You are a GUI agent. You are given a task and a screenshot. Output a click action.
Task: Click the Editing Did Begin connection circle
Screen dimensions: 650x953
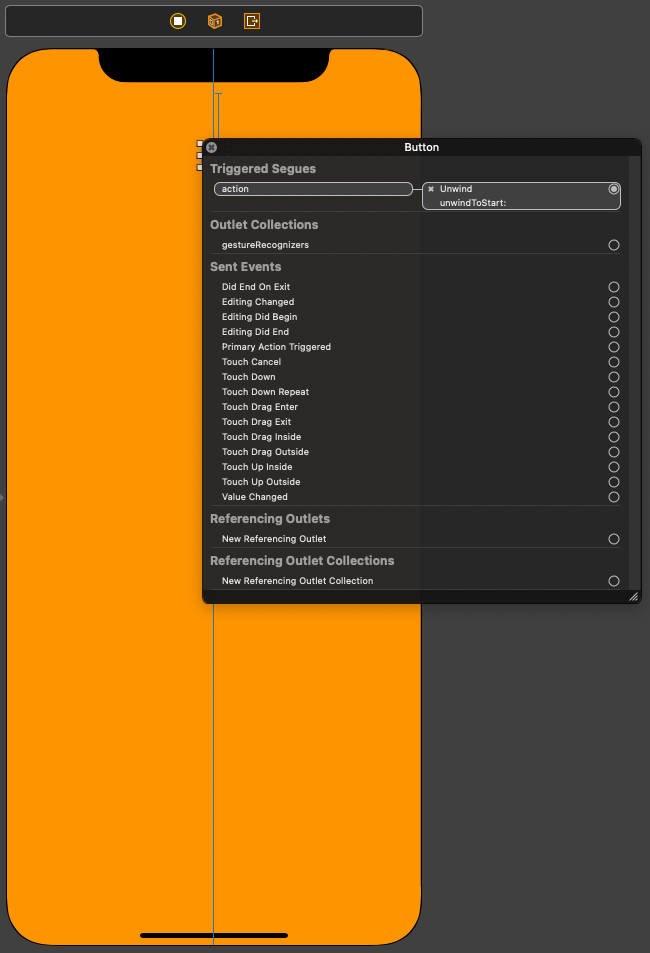[x=614, y=317]
